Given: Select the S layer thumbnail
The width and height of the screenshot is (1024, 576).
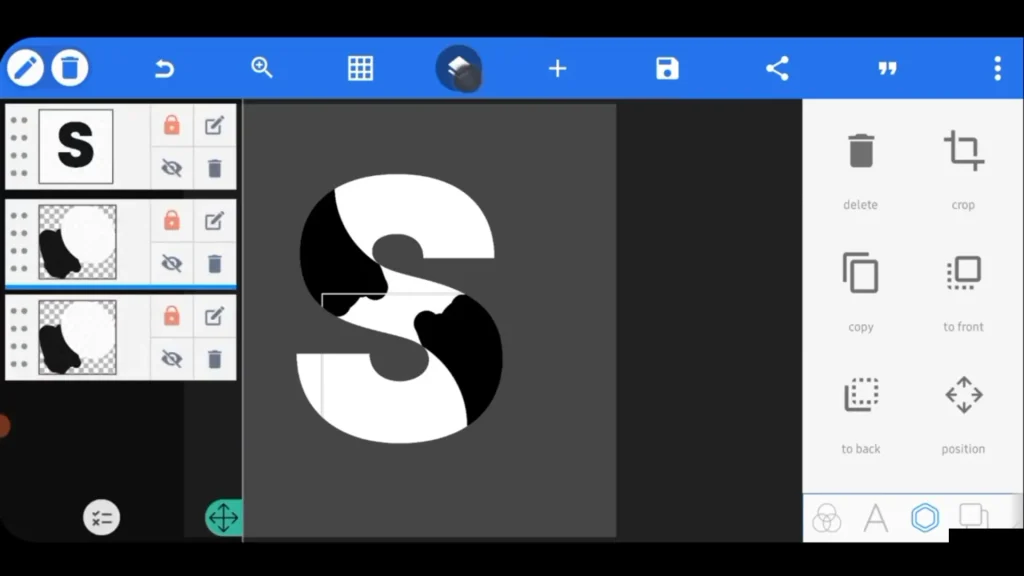Looking at the screenshot, I should 75,146.
